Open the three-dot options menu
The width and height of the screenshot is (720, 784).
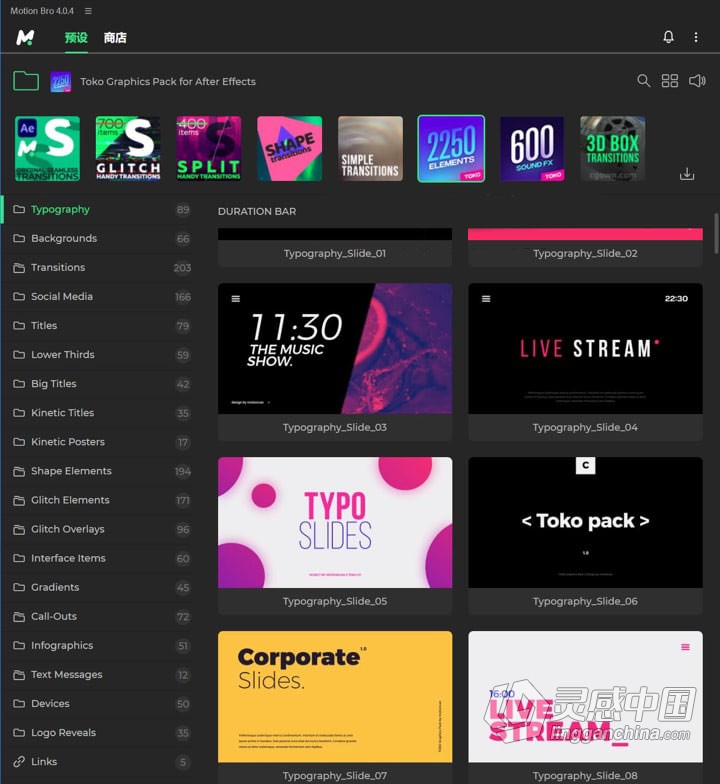[x=696, y=37]
